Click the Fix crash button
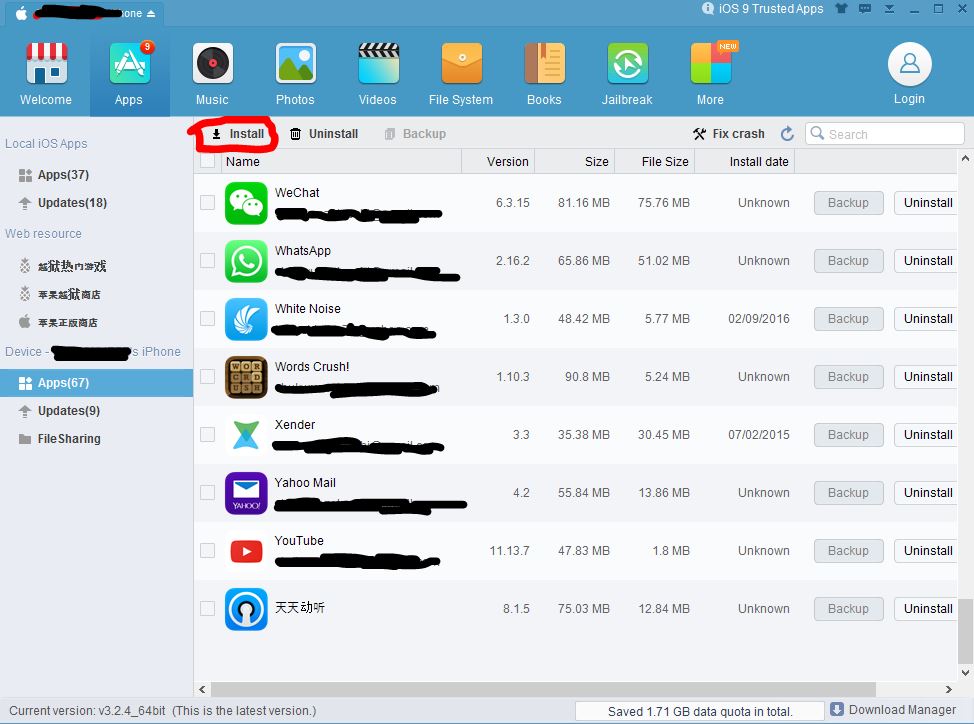 coord(729,133)
